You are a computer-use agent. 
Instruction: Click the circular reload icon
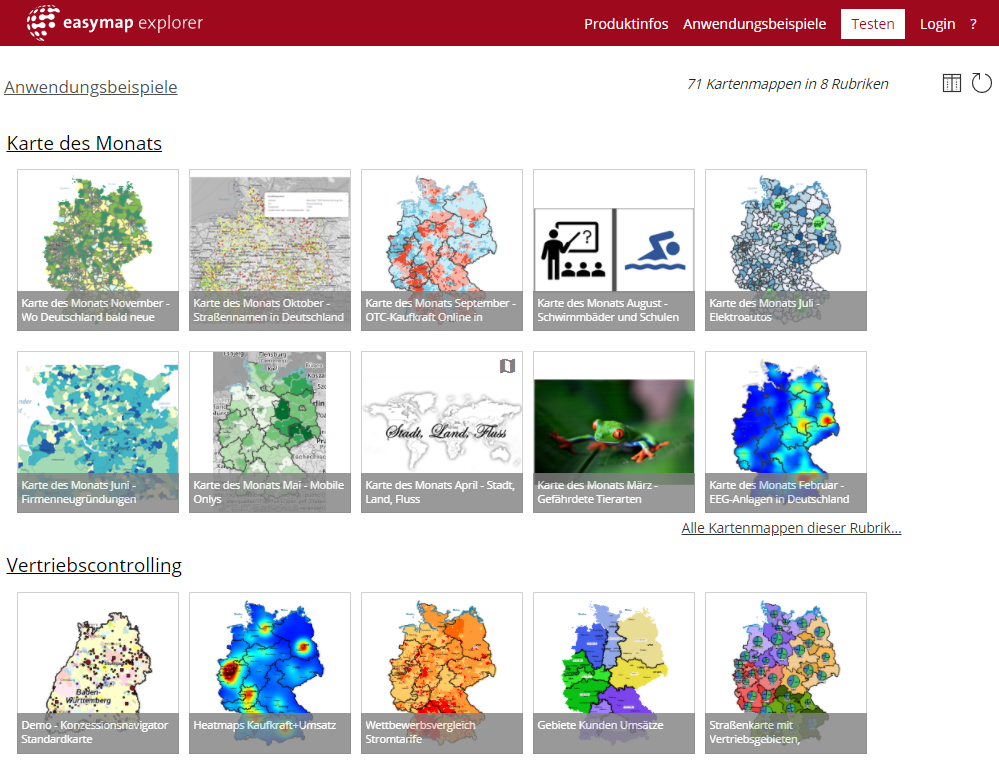[982, 83]
